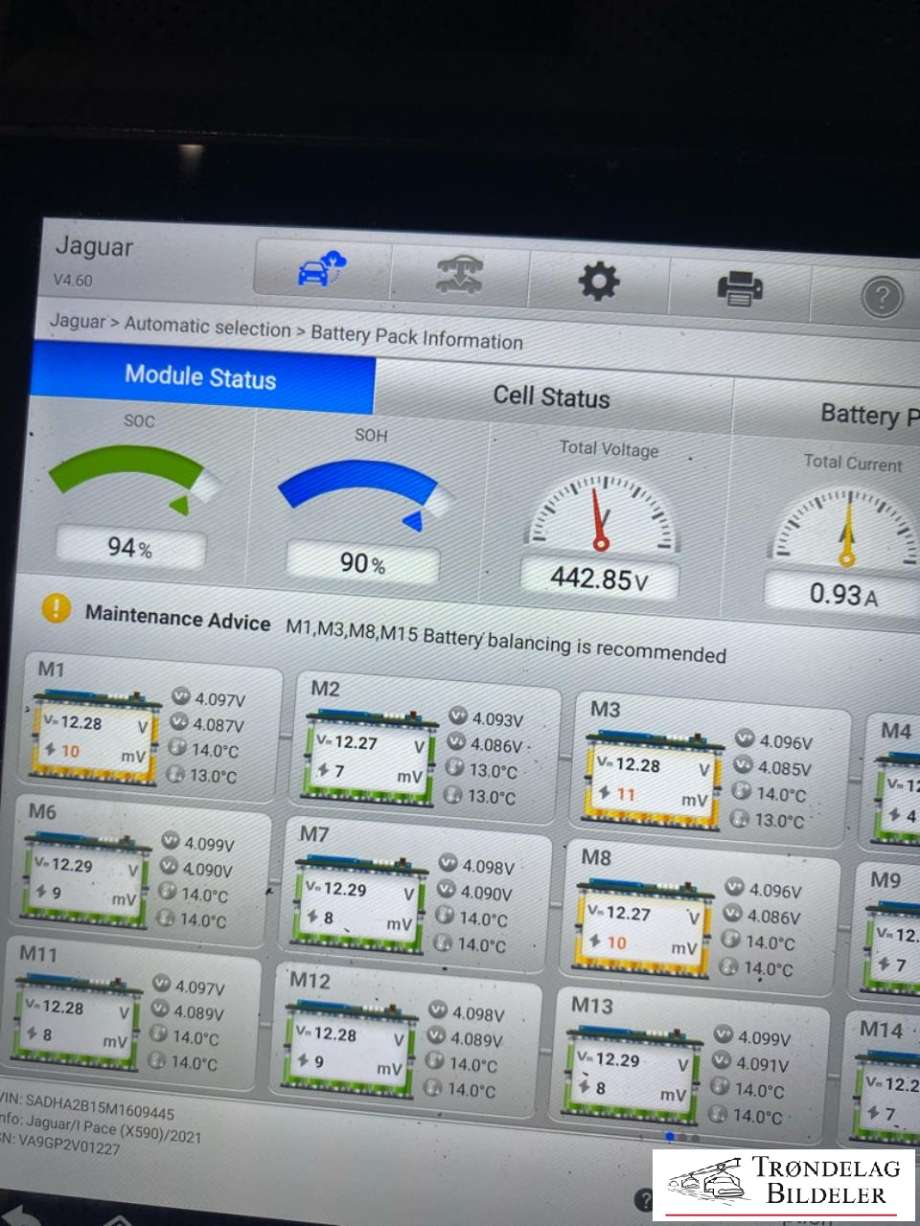Tap M6 max voltage icon beside 4.099V
Image resolution: width=920 pixels, height=1226 pixels.
[171, 842]
